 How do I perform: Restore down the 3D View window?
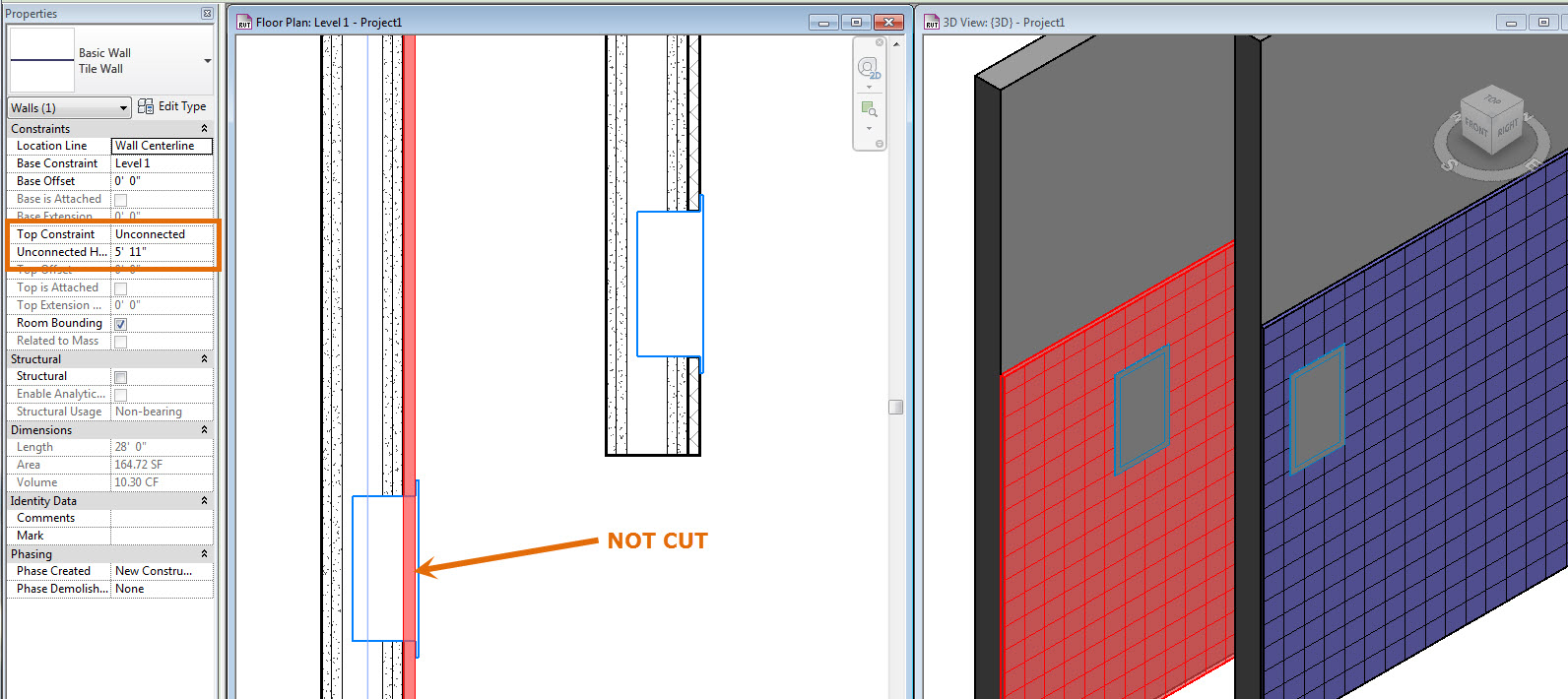point(1542,22)
